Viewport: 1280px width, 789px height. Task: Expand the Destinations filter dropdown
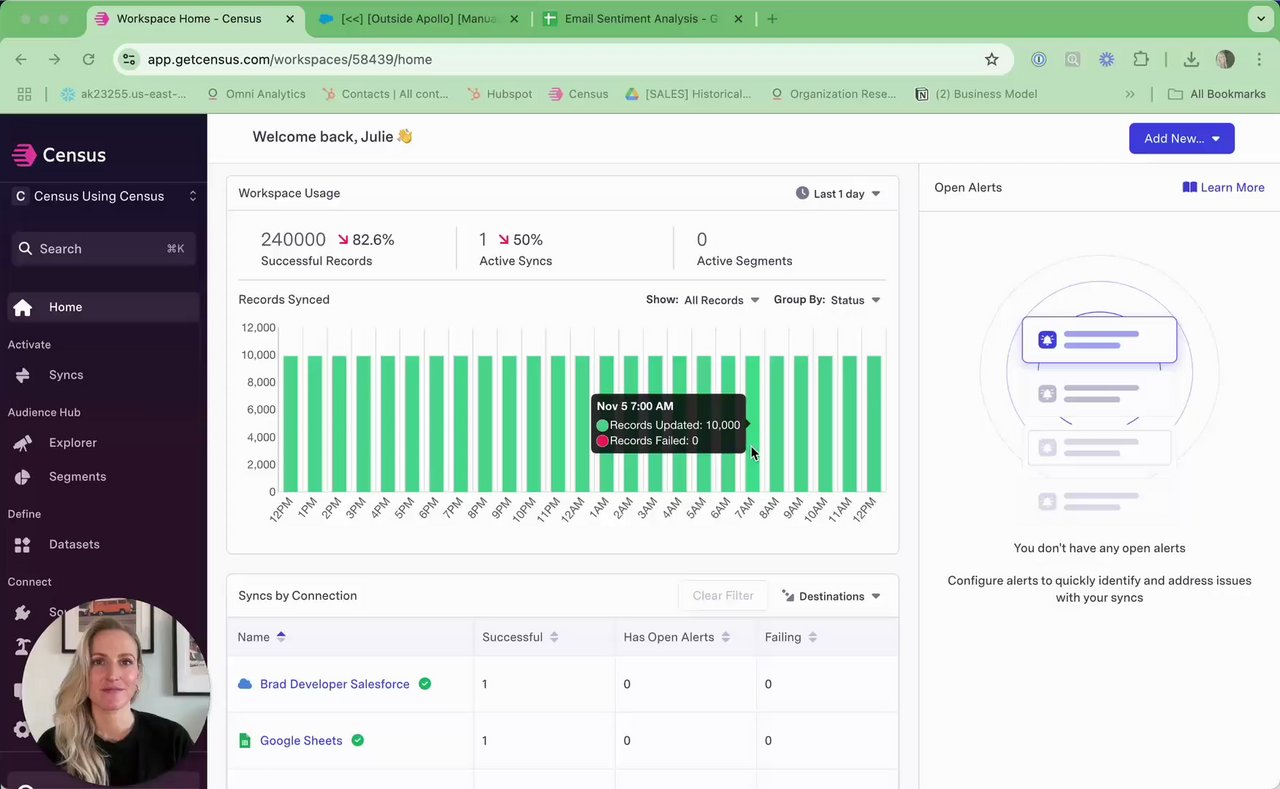[x=831, y=596]
